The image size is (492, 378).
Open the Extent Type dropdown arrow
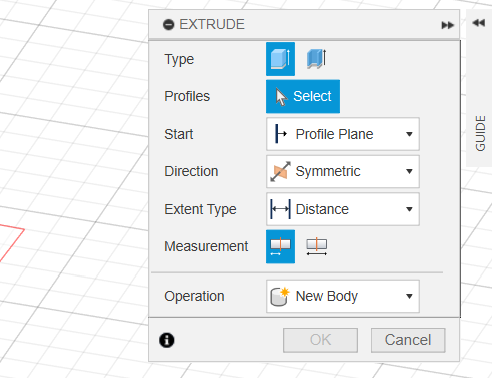pos(409,209)
